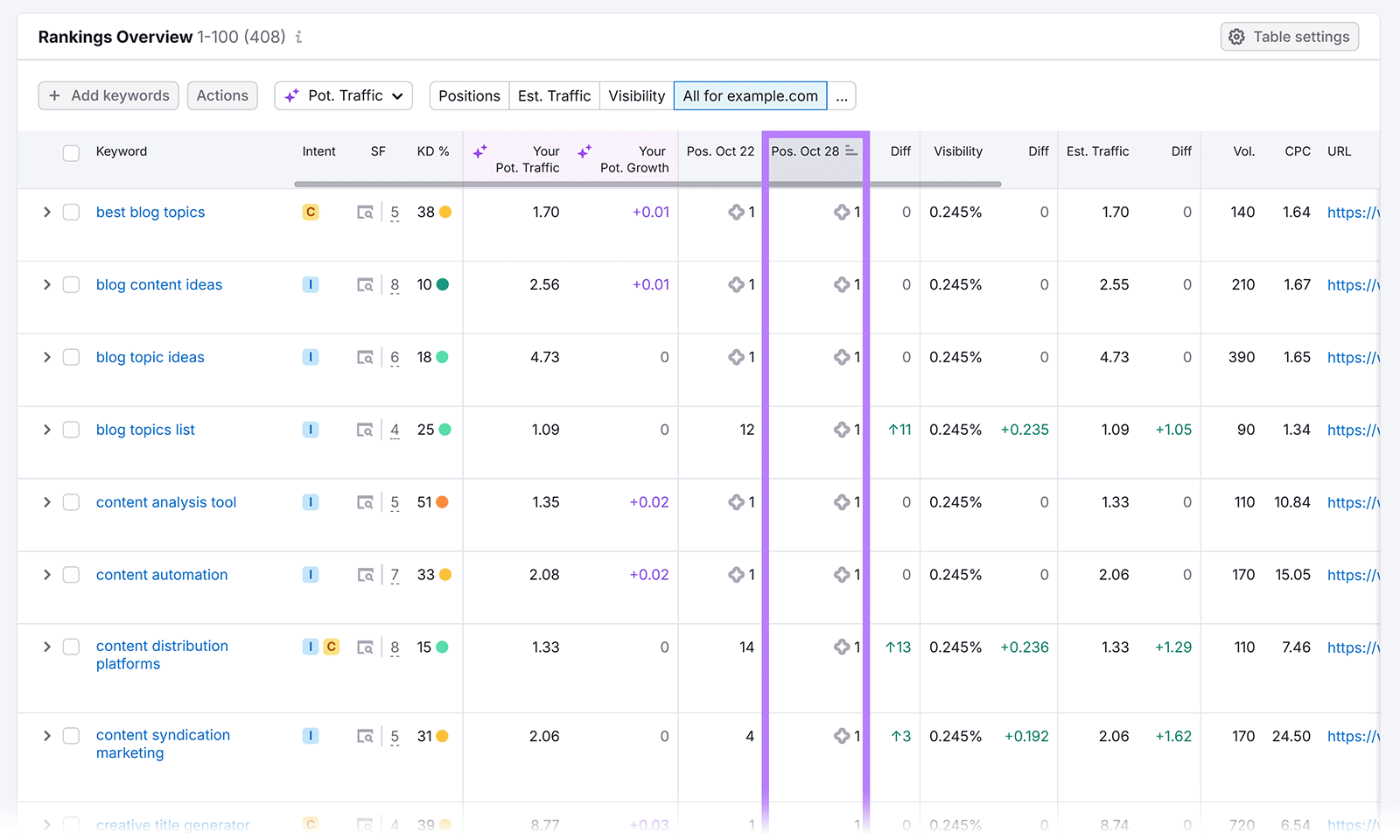Check the row checkbox for 'blog topic ideas'
1400x840 pixels.
point(71,357)
